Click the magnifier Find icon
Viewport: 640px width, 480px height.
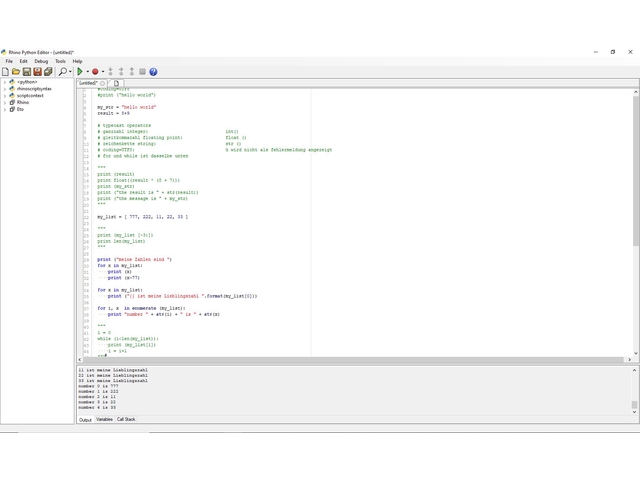62,72
